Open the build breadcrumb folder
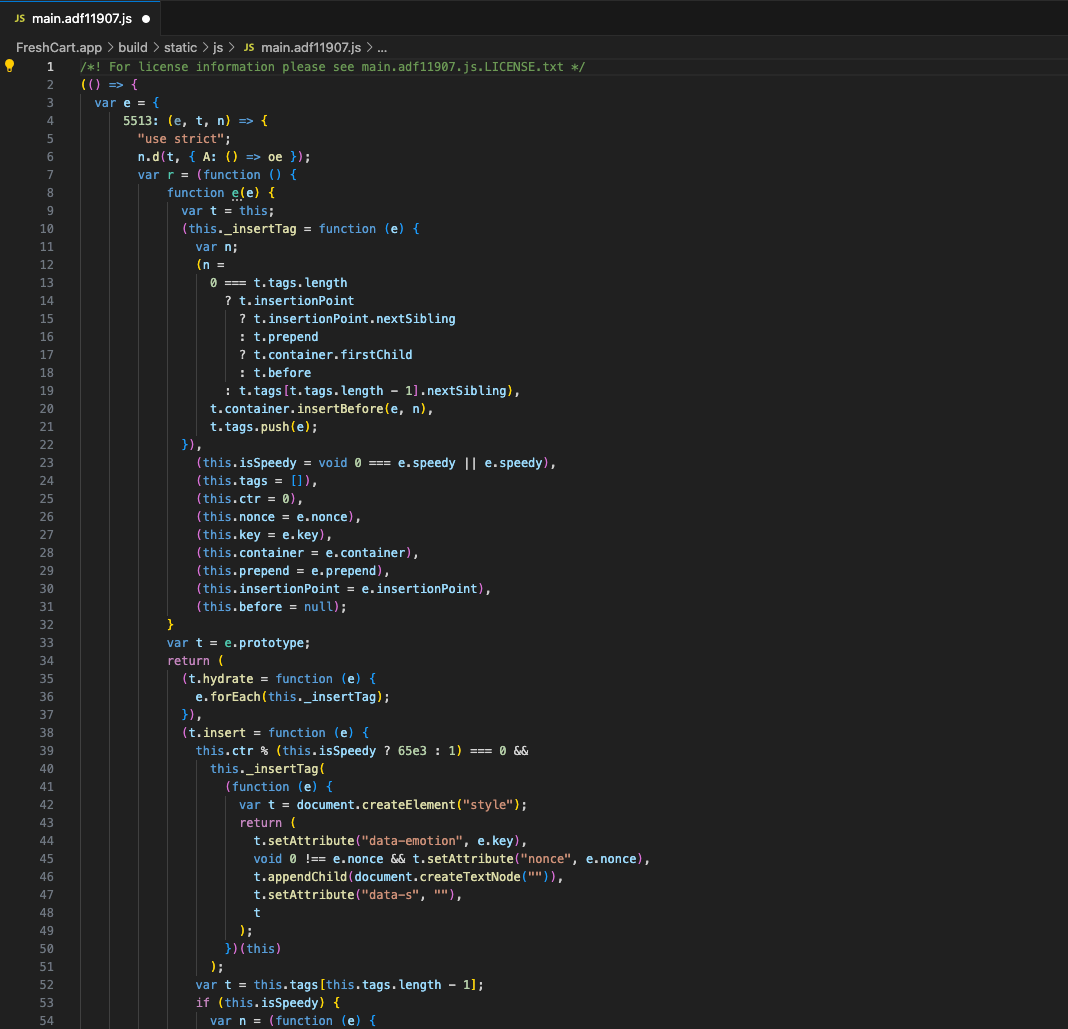This screenshot has height=1029, width=1068. pos(133,48)
